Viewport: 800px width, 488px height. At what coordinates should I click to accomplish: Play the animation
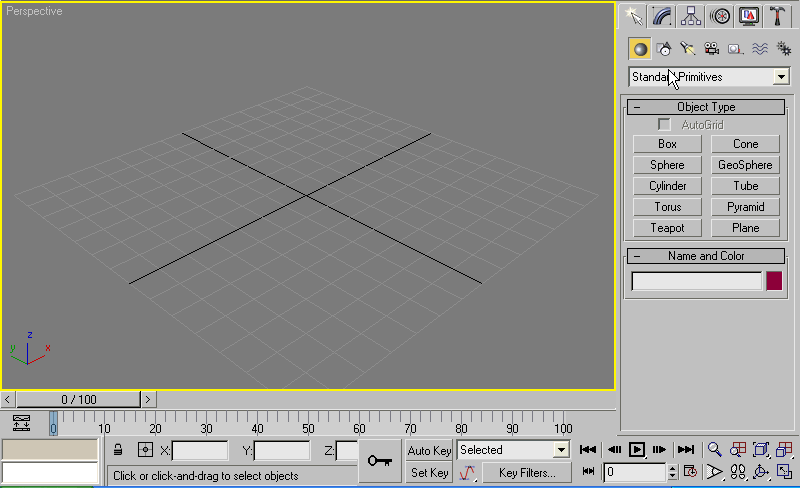637,450
